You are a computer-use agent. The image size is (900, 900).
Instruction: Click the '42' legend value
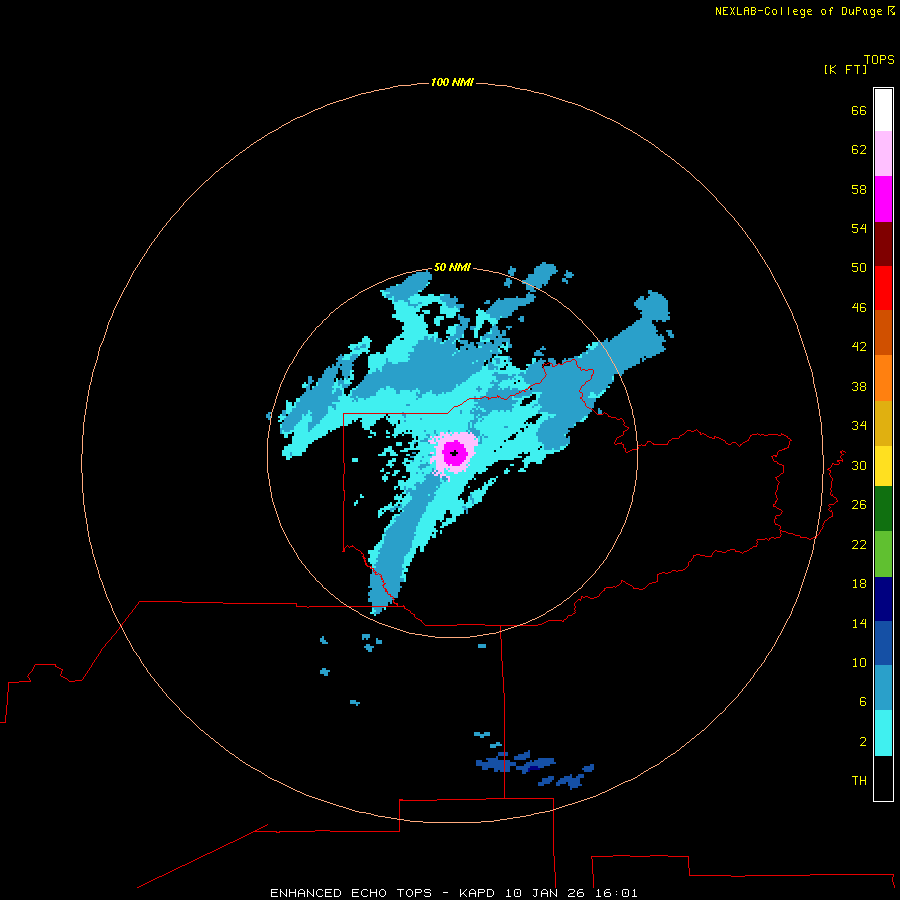859,347
